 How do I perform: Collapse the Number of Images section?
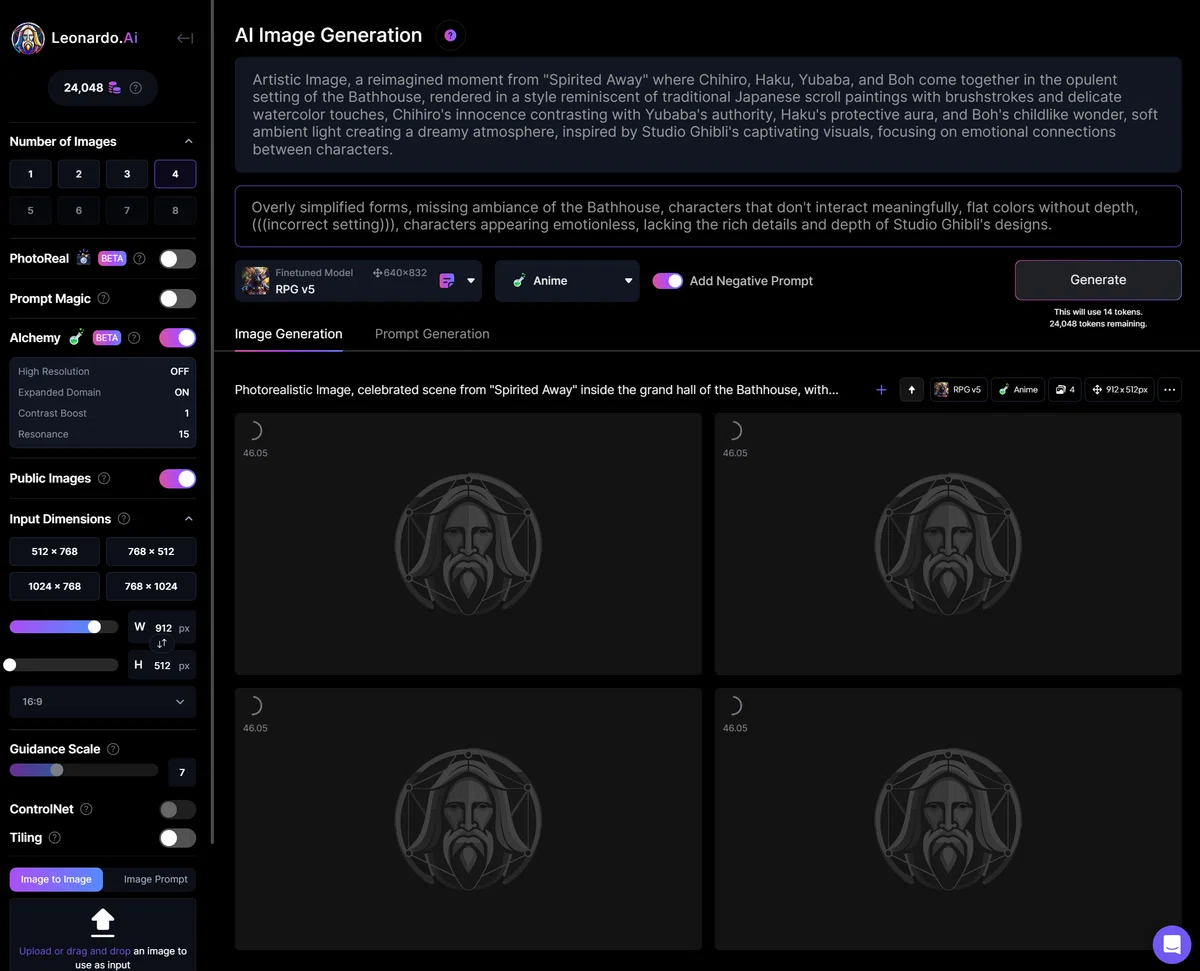point(188,142)
